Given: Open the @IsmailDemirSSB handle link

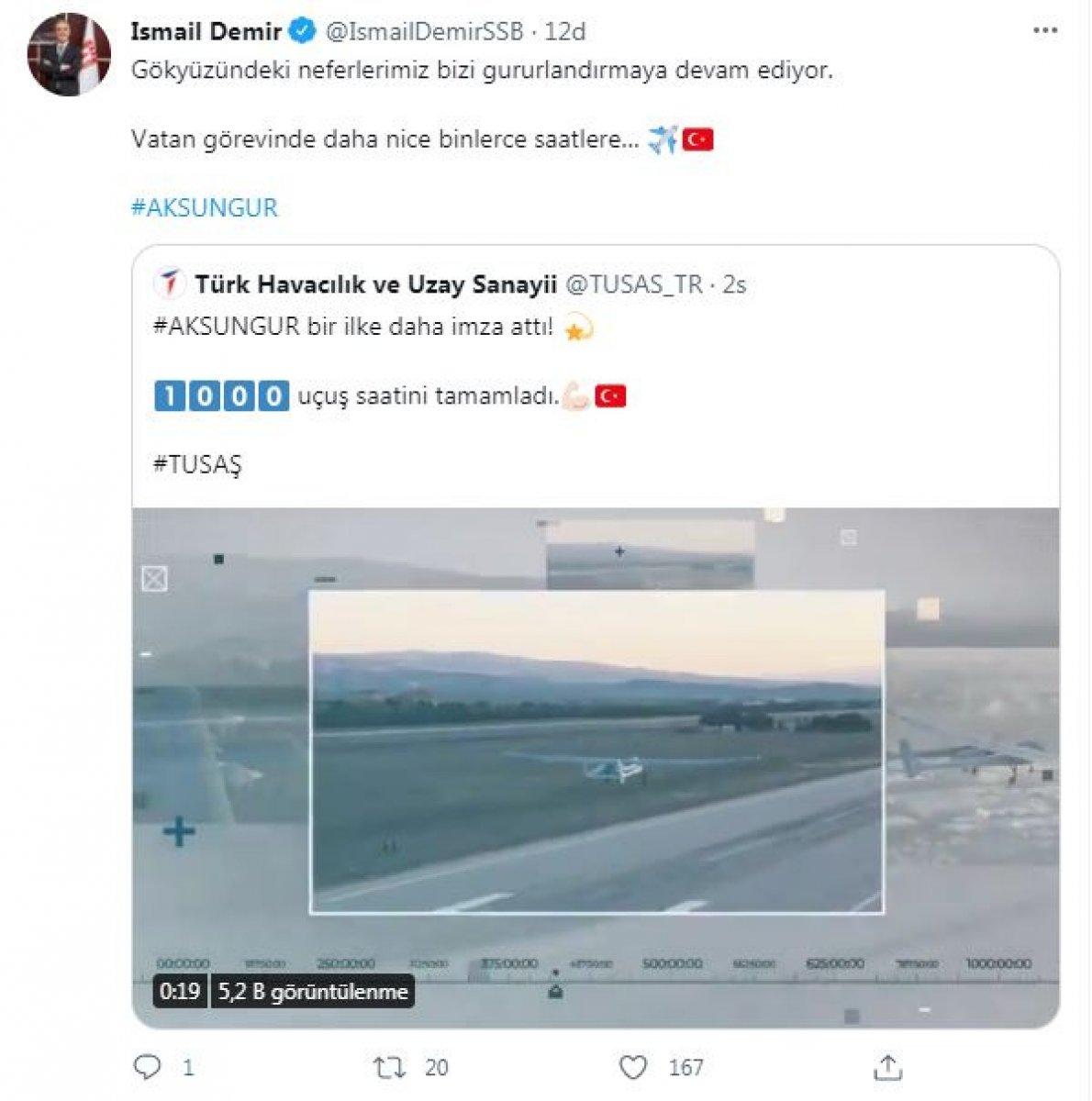Looking at the screenshot, I should click(x=424, y=32).
